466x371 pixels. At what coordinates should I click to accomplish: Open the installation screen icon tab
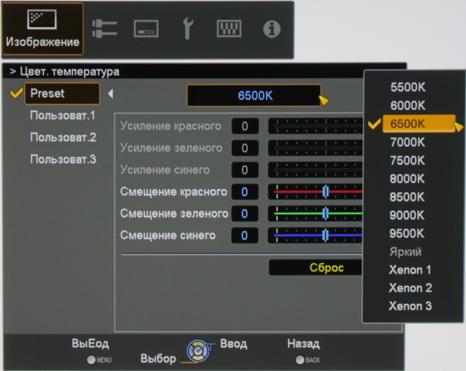(146, 29)
